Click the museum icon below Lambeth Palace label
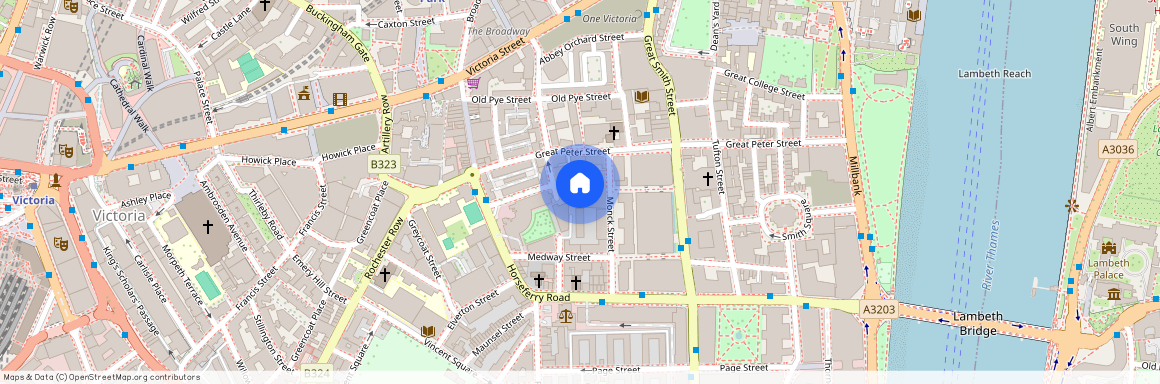1160x384 pixels. tap(1114, 294)
